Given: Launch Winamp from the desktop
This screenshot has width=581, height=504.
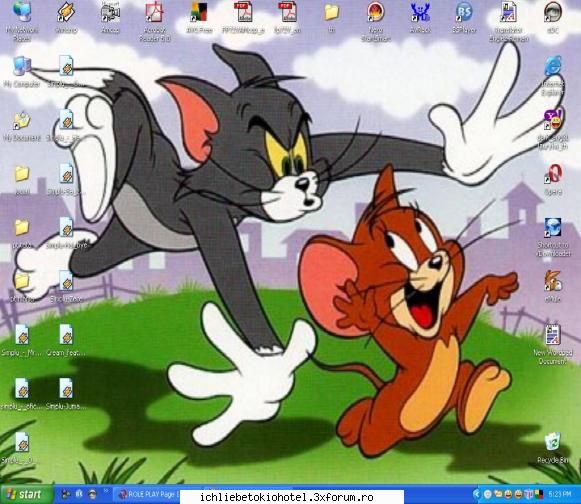Looking at the screenshot, I should 66,11.
